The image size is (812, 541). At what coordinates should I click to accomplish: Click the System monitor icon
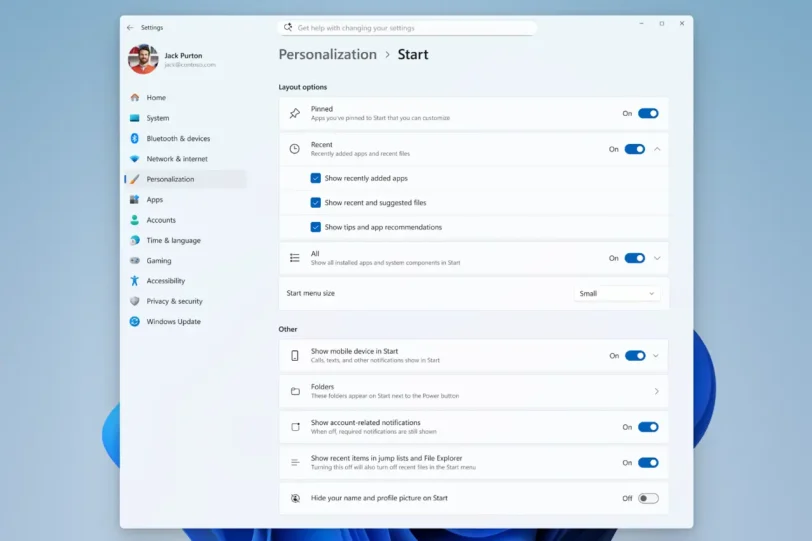pyautogui.click(x=135, y=118)
